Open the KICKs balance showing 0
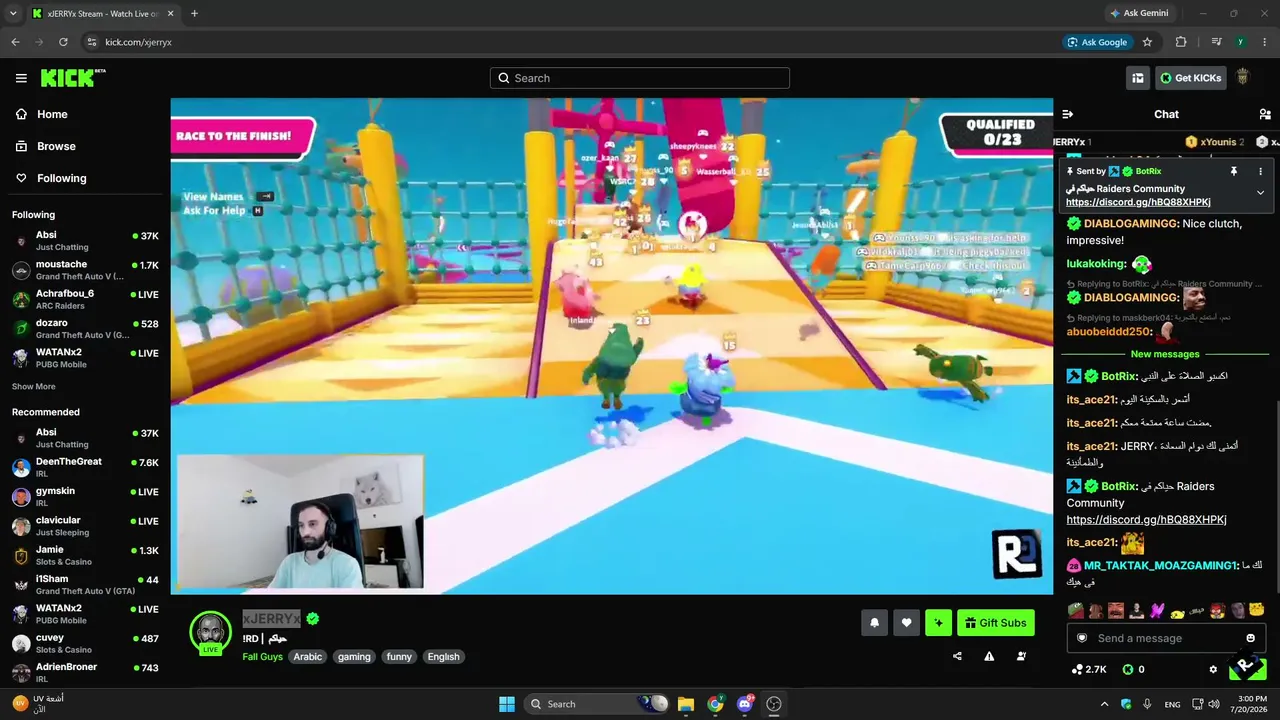 pos(1133,669)
